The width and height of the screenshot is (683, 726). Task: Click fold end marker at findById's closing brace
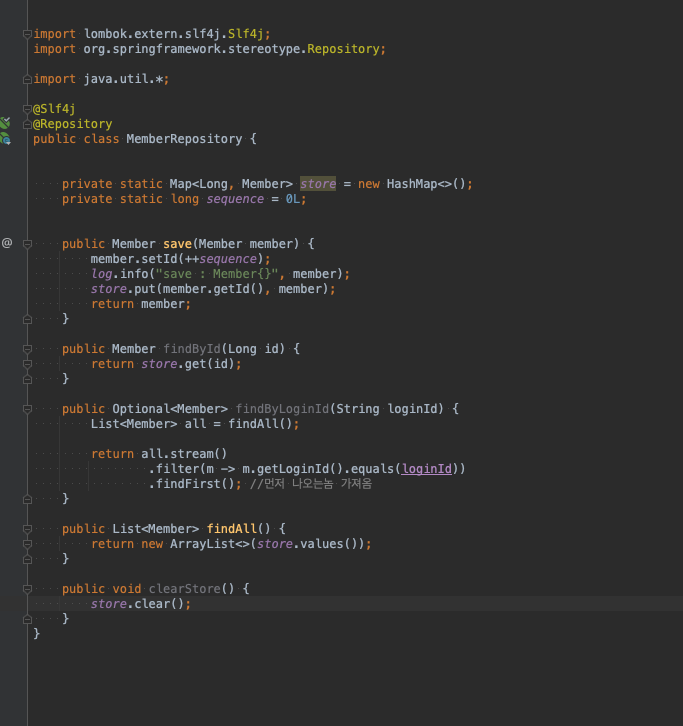click(x=27, y=379)
